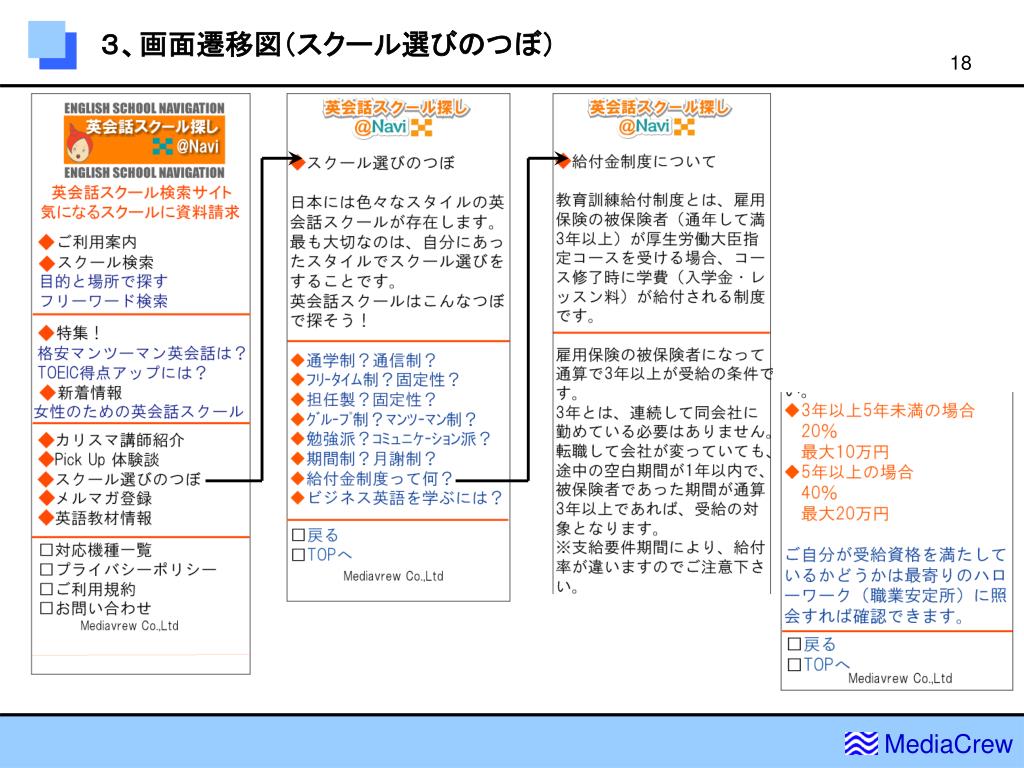1024x768 pixels.
Task: Open TOEIC得点アップには？ link
Action: pyautogui.click(x=122, y=373)
